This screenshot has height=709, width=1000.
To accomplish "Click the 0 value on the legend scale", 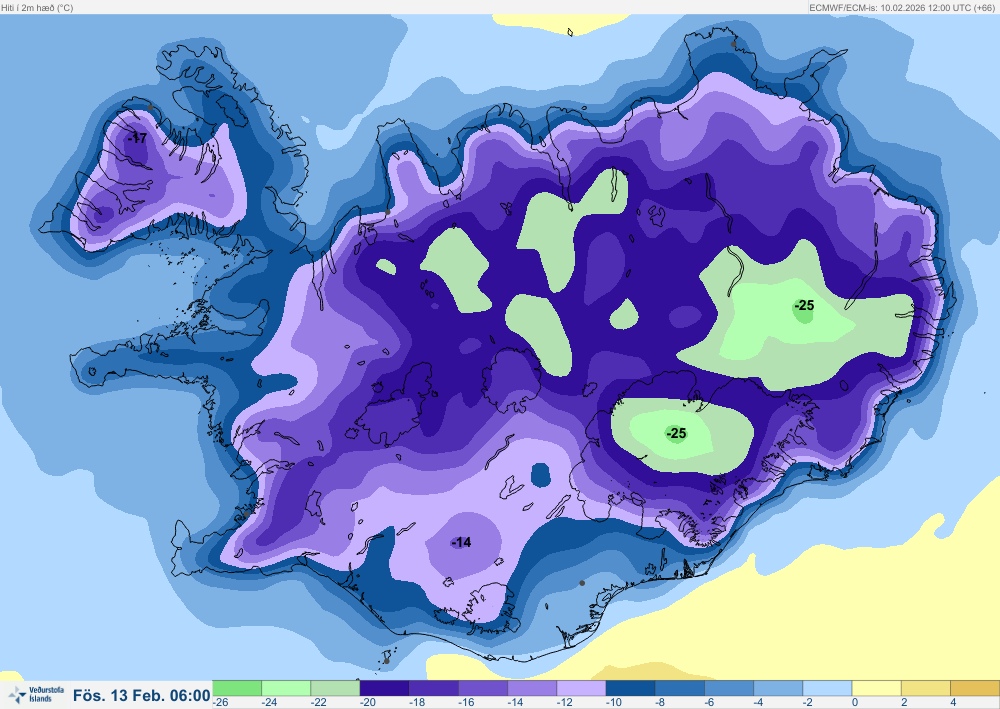I will [x=855, y=703].
